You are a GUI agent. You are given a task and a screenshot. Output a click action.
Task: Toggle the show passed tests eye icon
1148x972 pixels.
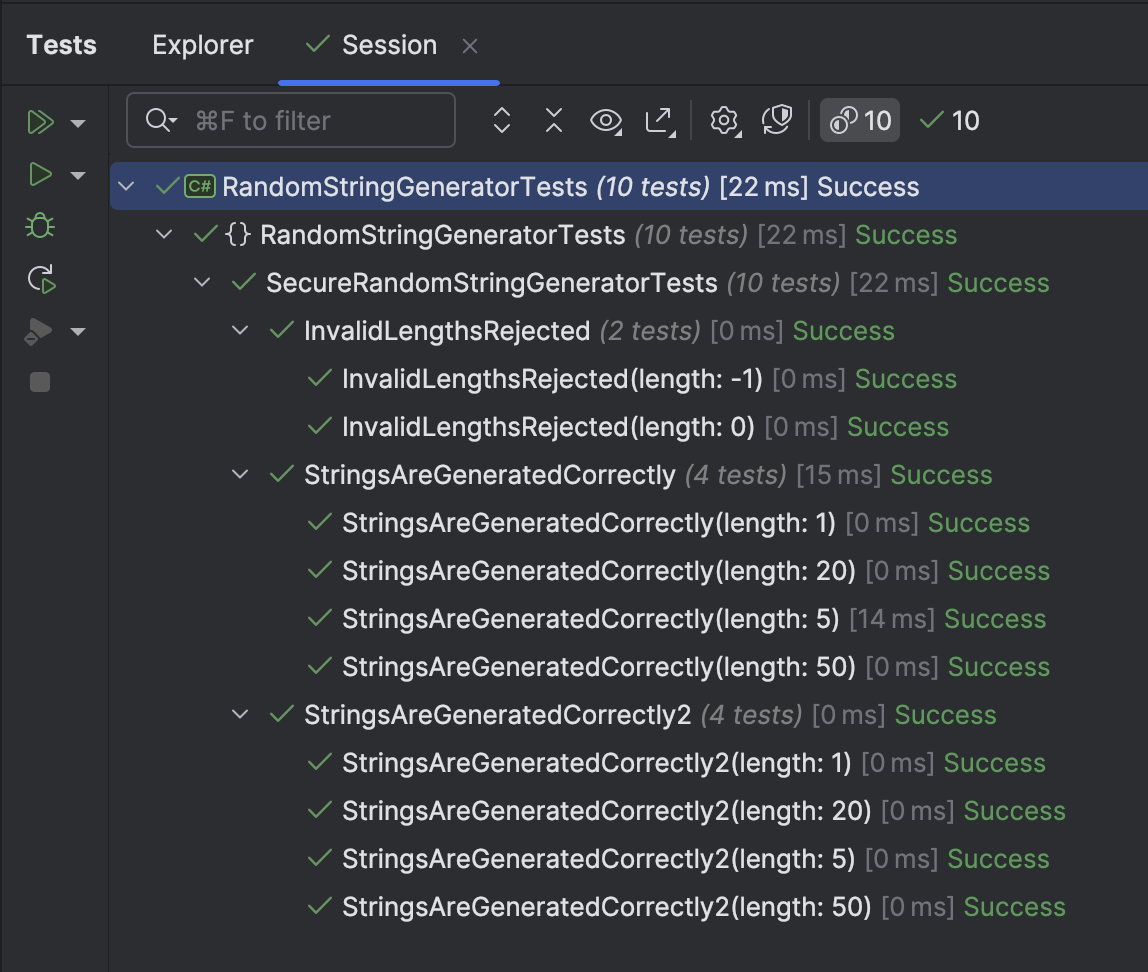coord(606,120)
